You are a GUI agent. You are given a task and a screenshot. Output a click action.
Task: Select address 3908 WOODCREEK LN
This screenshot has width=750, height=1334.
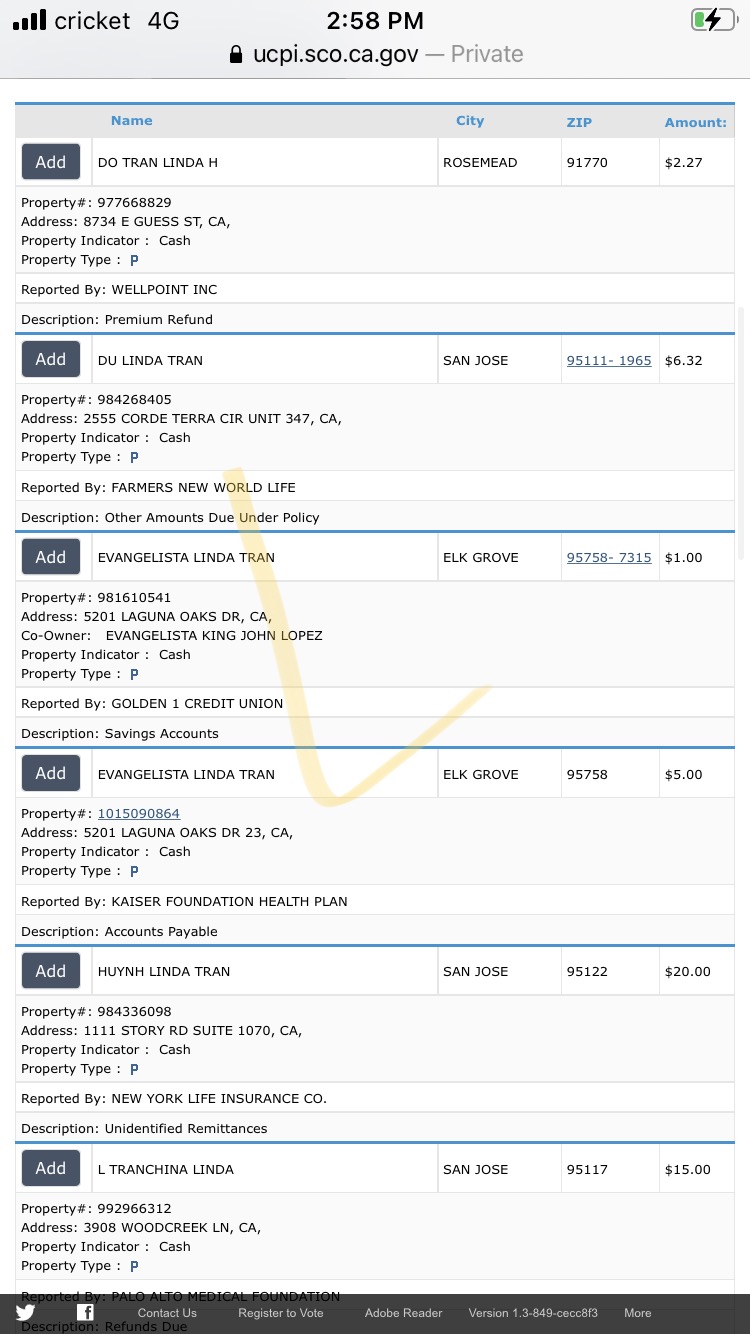click(141, 1228)
